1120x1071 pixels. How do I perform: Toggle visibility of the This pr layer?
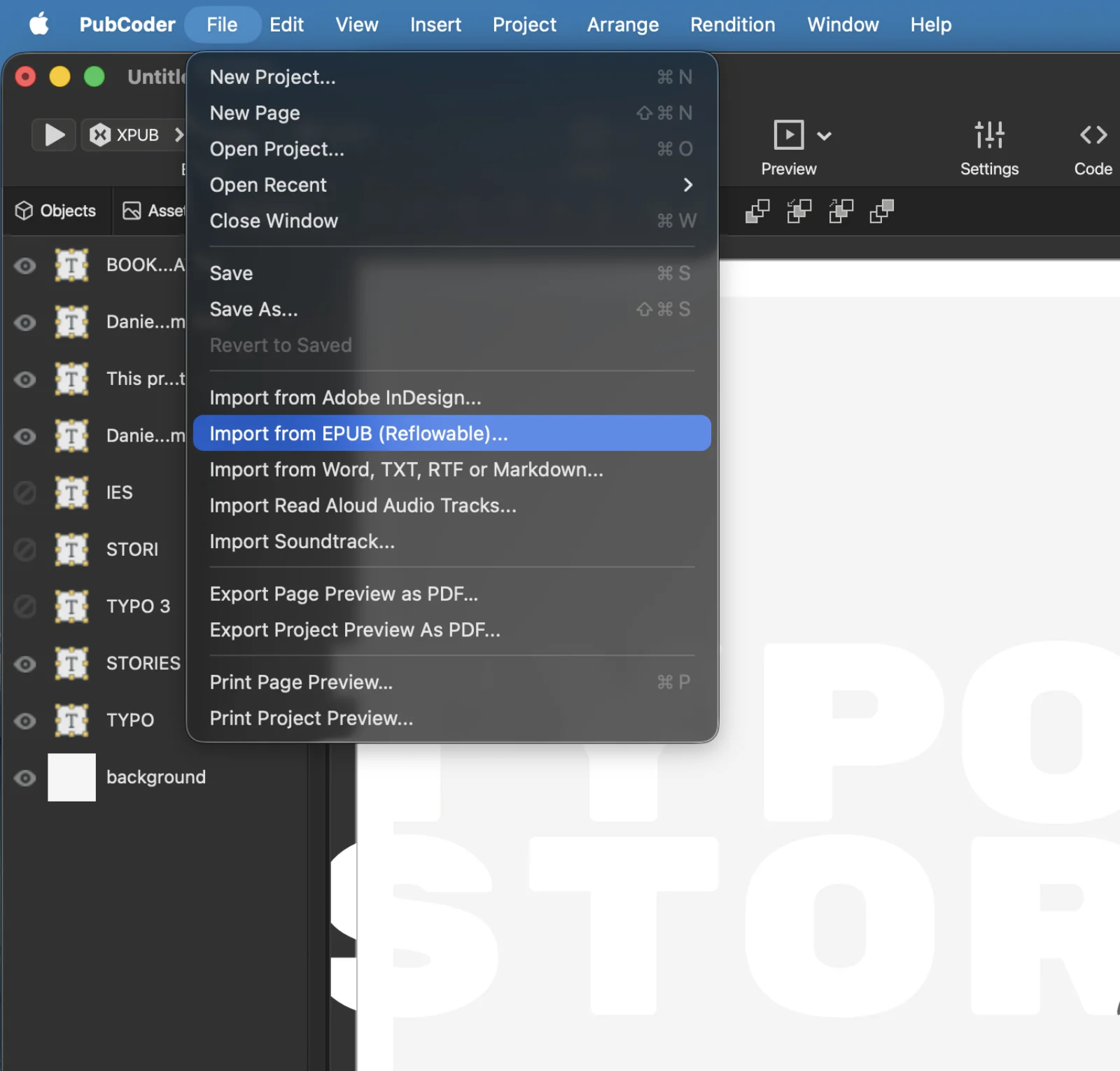[x=25, y=379]
